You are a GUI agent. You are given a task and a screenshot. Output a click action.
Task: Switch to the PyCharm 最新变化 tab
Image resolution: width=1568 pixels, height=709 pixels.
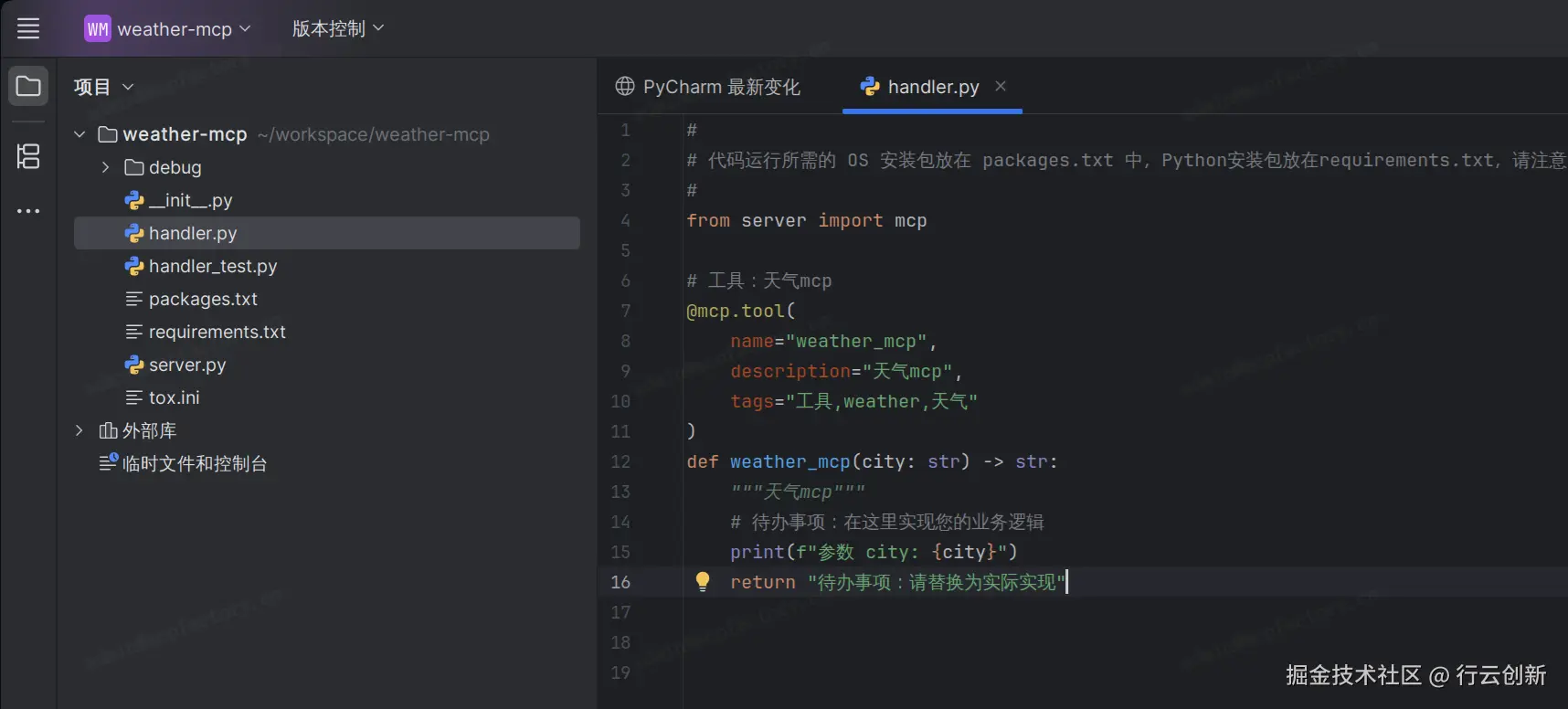pyautogui.click(x=720, y=87)
